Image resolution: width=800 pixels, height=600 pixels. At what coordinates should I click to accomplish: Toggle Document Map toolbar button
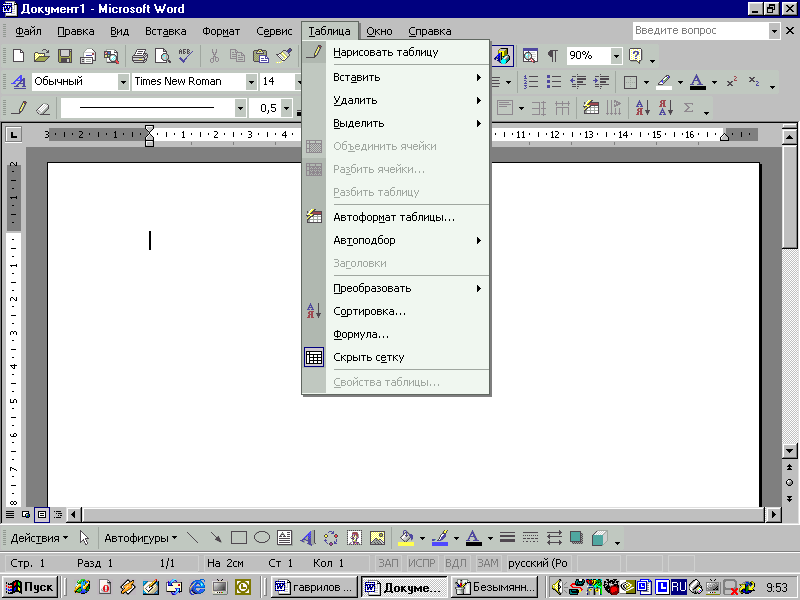coord(530,56)
